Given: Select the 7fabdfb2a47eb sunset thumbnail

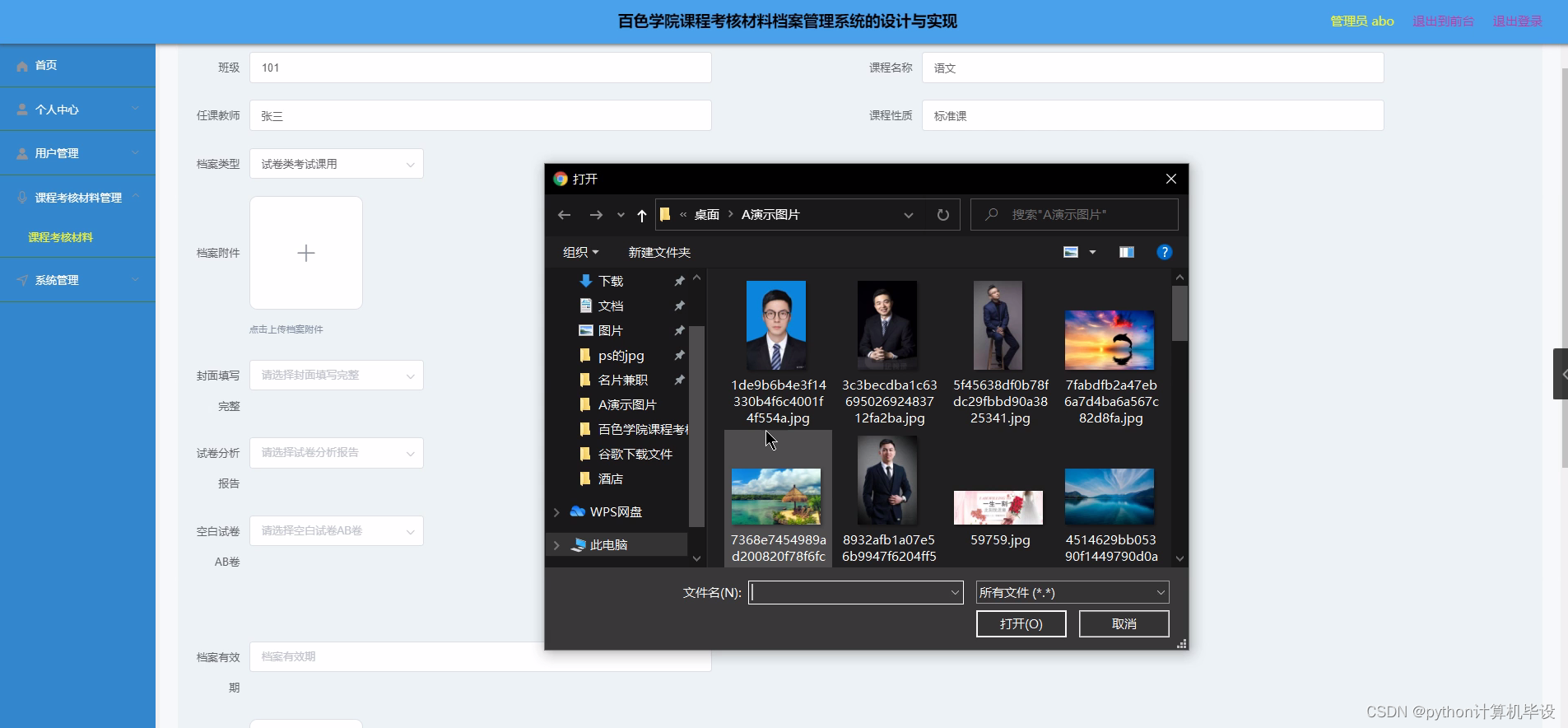Looking at the screenshot, I should tap(1110, 340).
